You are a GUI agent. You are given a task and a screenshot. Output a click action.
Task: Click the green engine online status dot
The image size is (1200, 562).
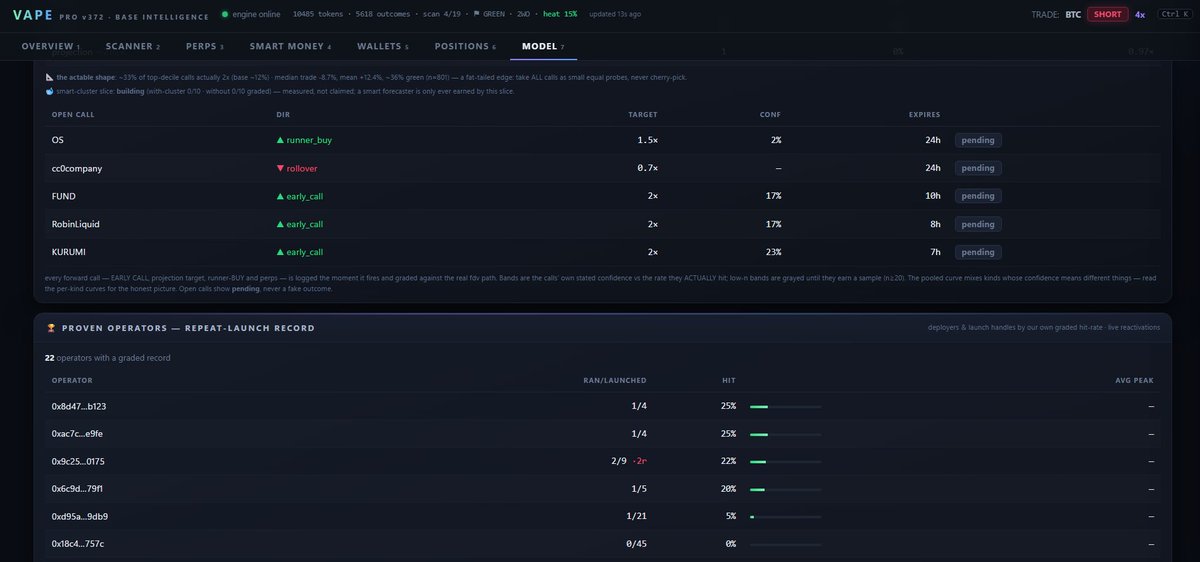[224, 15]
